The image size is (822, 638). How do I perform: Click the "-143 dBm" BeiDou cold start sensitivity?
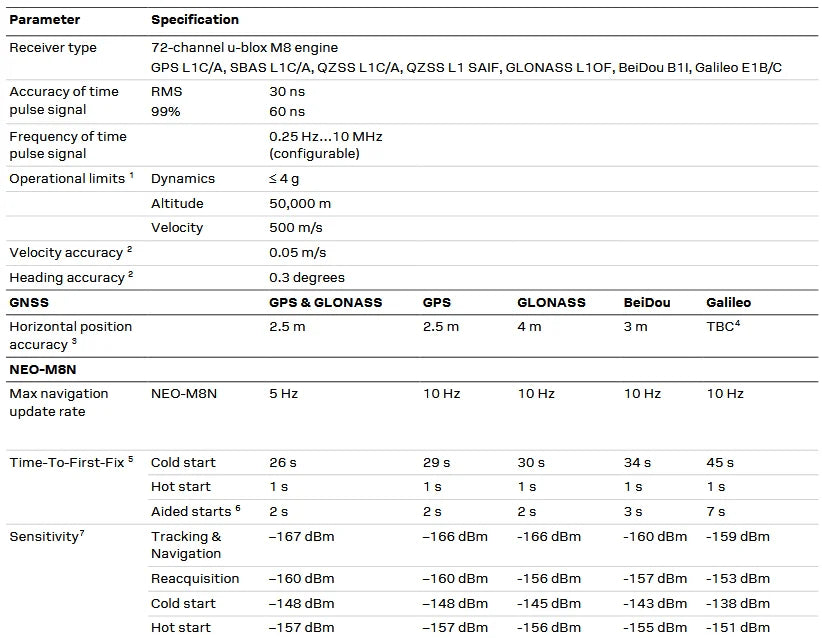[655, 604]
